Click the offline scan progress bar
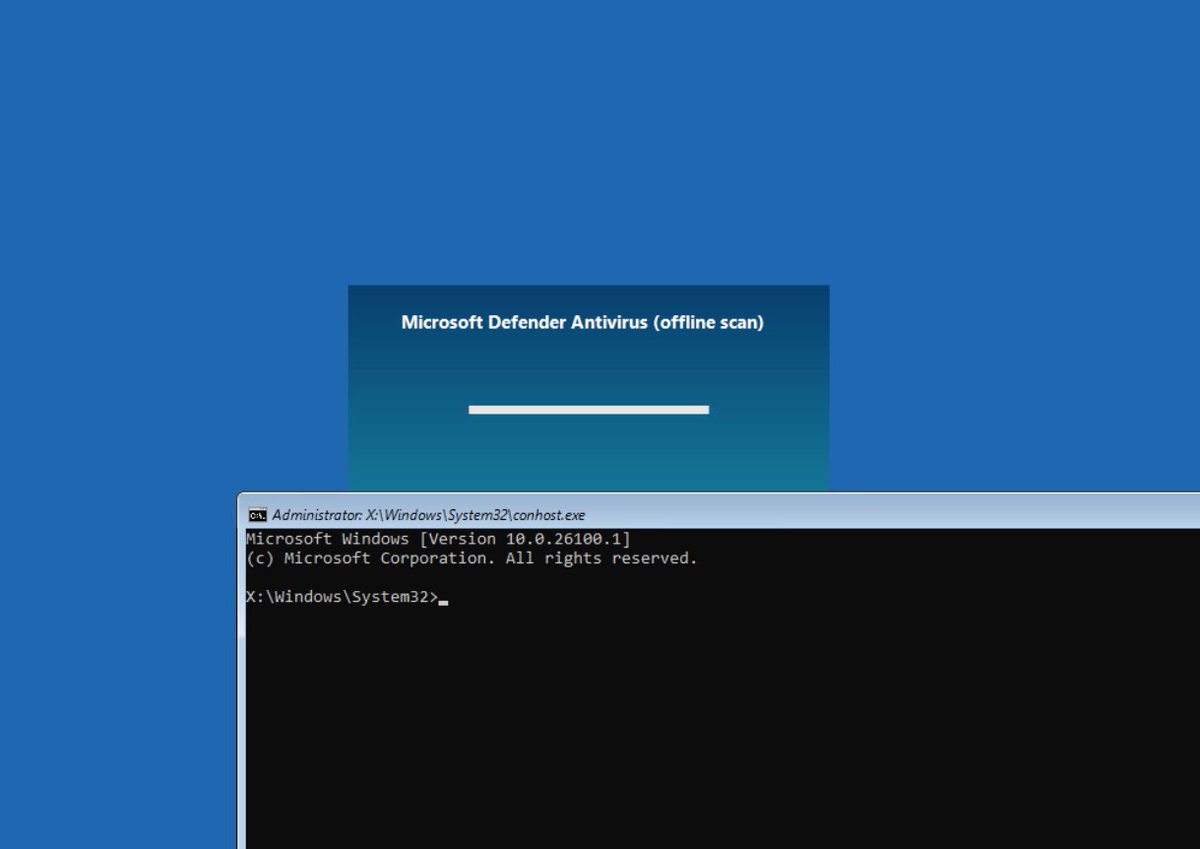 (589, 409)
